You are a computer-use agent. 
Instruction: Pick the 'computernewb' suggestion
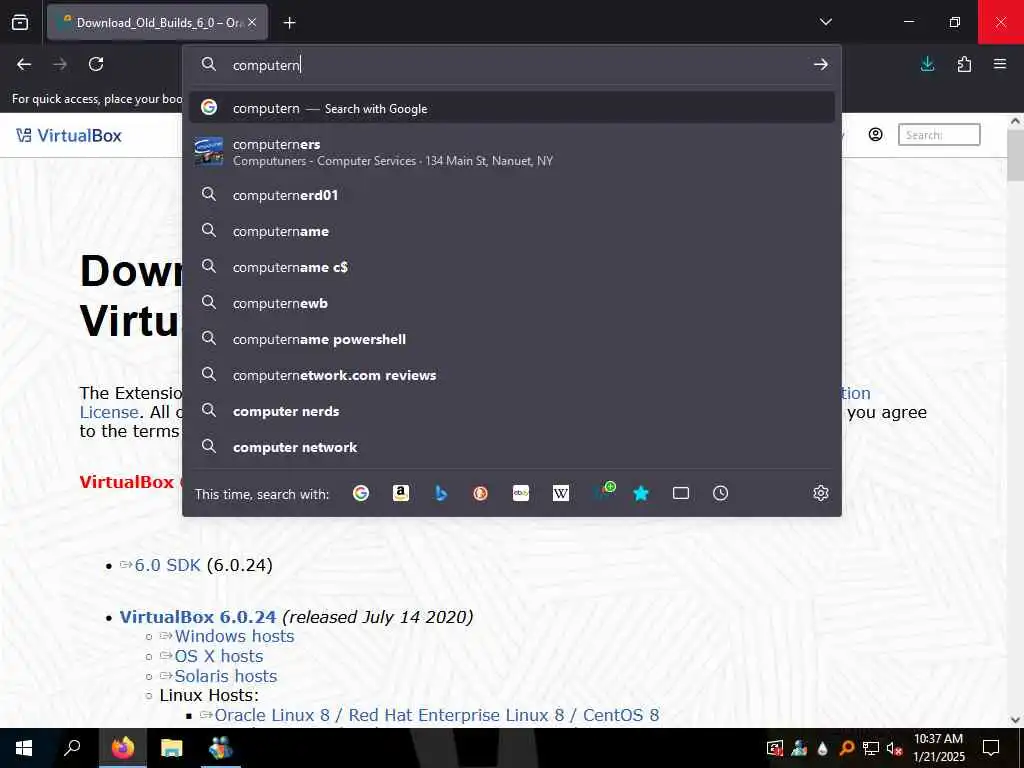(x=511, y=303)
